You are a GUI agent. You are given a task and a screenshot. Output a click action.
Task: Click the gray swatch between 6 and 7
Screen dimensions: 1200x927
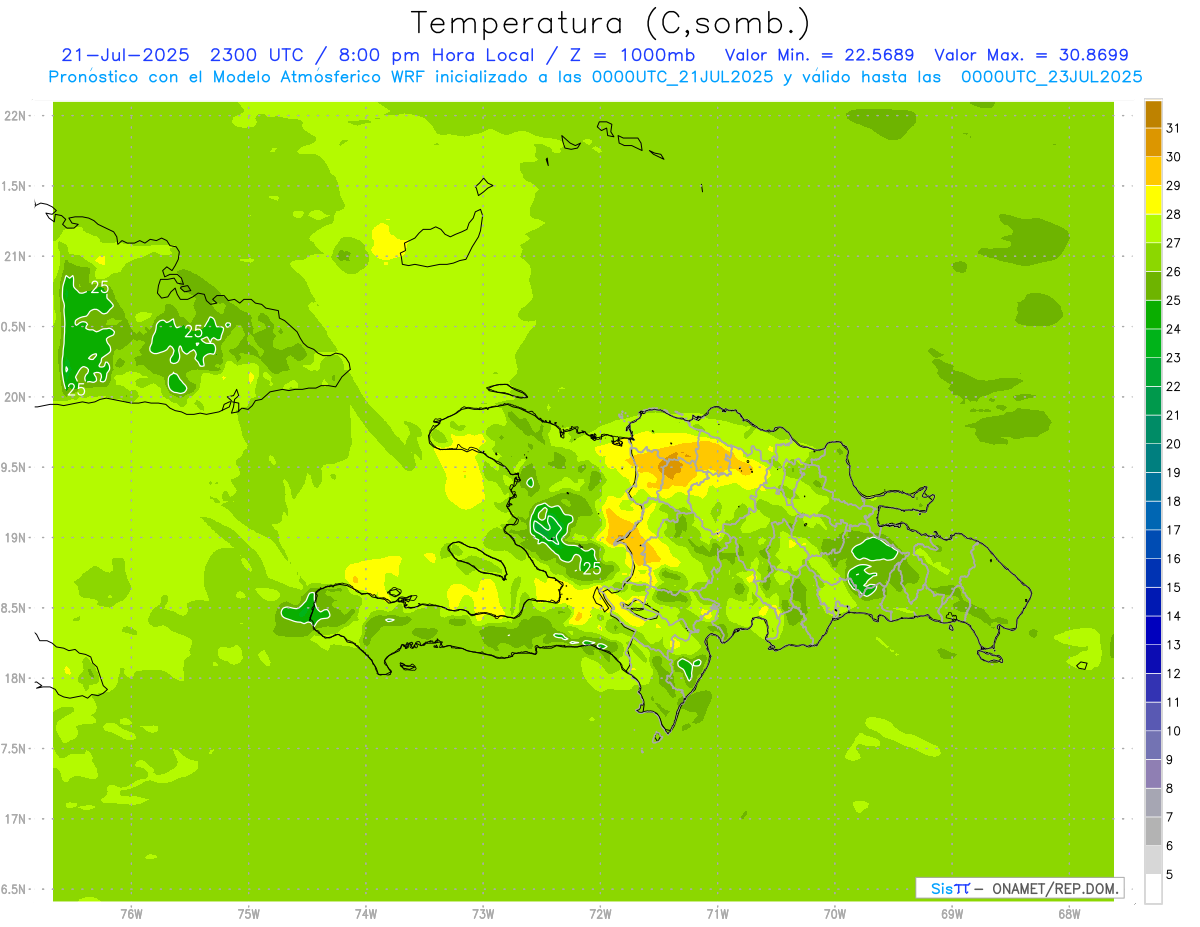(x=1153, y=831)
